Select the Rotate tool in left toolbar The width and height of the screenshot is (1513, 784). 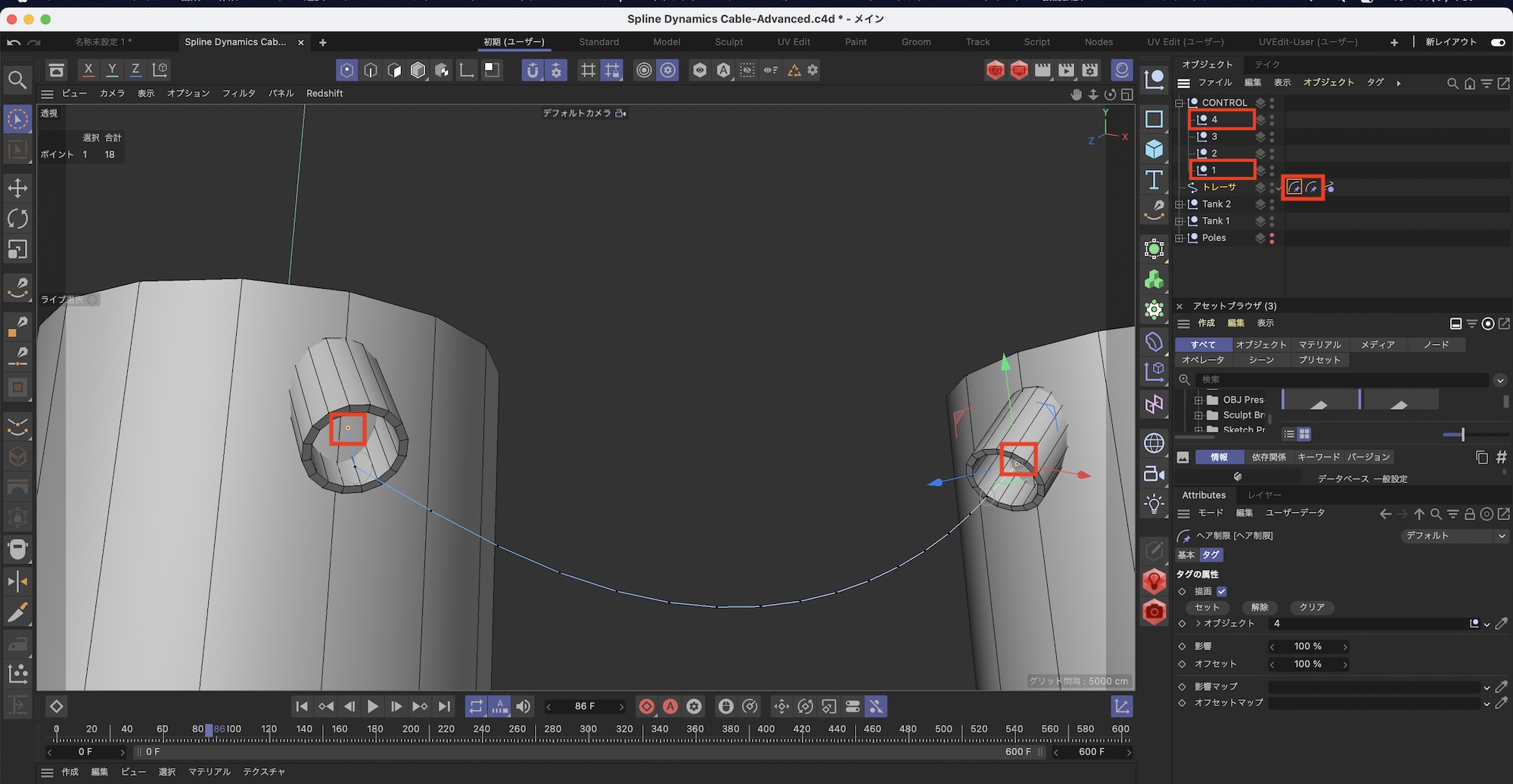point(17,218)
